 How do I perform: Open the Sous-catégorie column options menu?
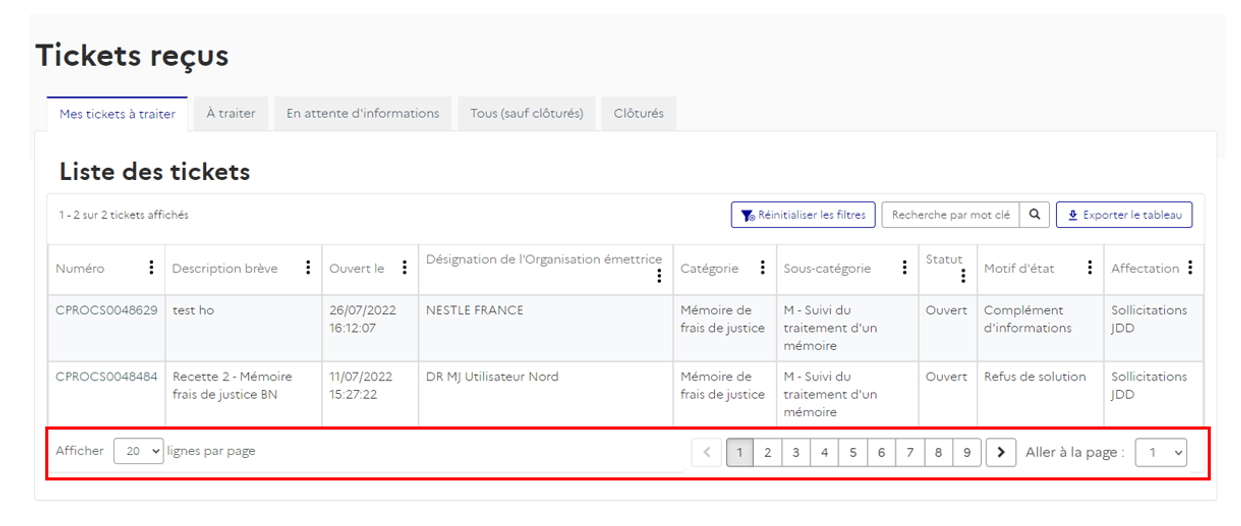[904, 268]
